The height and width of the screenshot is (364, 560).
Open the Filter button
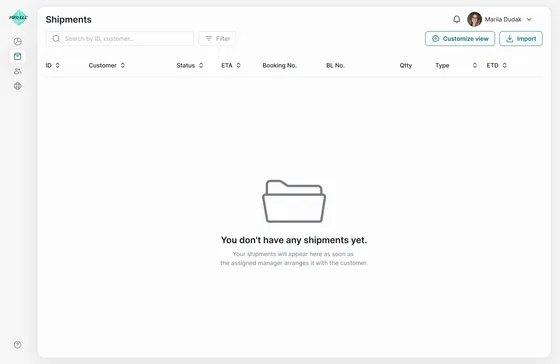217,39
